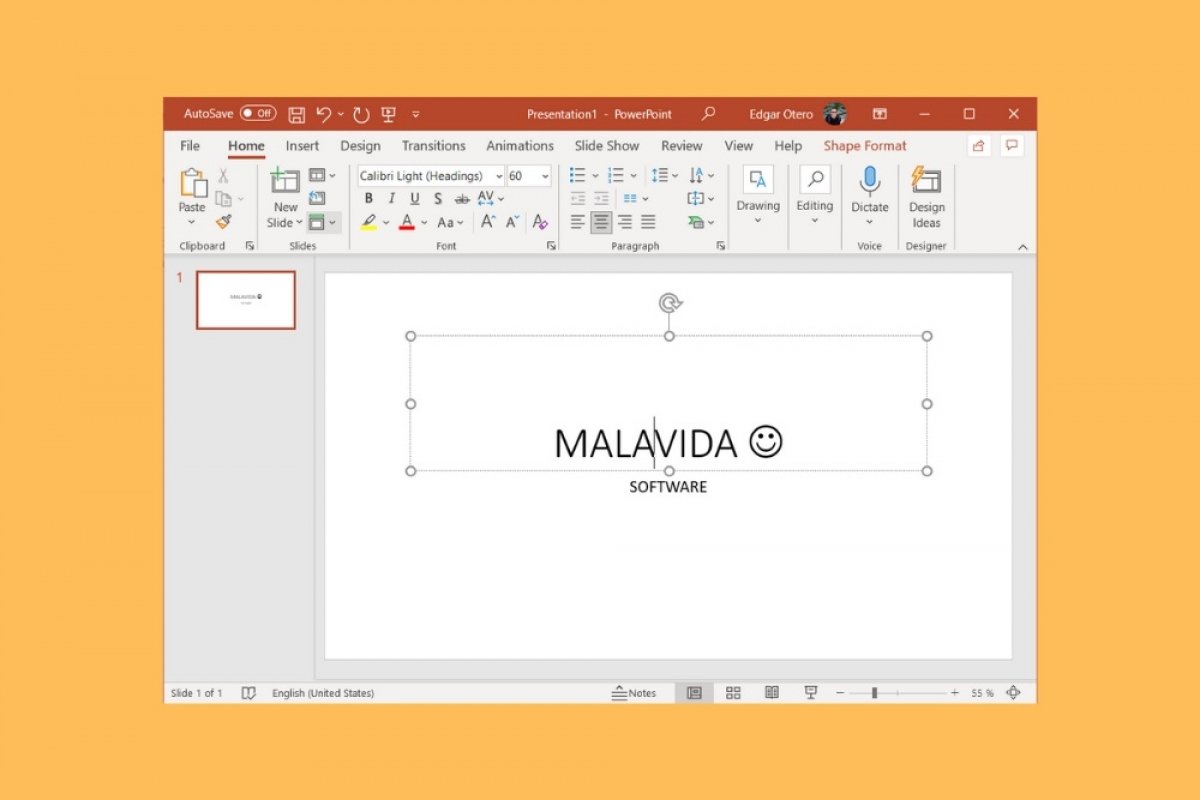Toggle Strikethrough formatting
Image resolution: width=1200 pixels, height=800 pixels.
click(x=462, y=199)
